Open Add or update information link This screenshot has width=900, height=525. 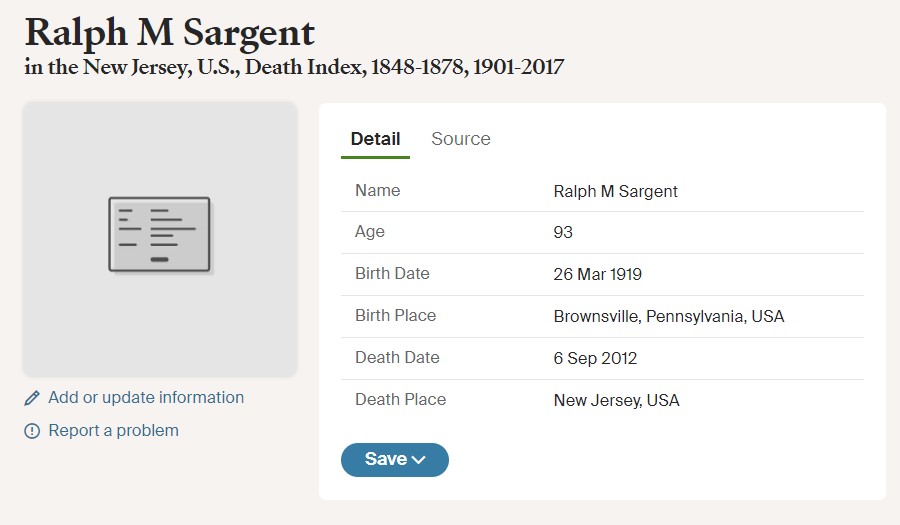click(146, 398)
